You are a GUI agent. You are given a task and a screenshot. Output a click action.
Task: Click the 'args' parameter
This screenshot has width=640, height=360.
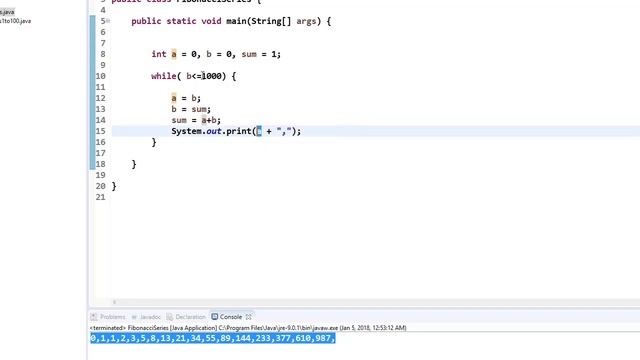point(306,21)
